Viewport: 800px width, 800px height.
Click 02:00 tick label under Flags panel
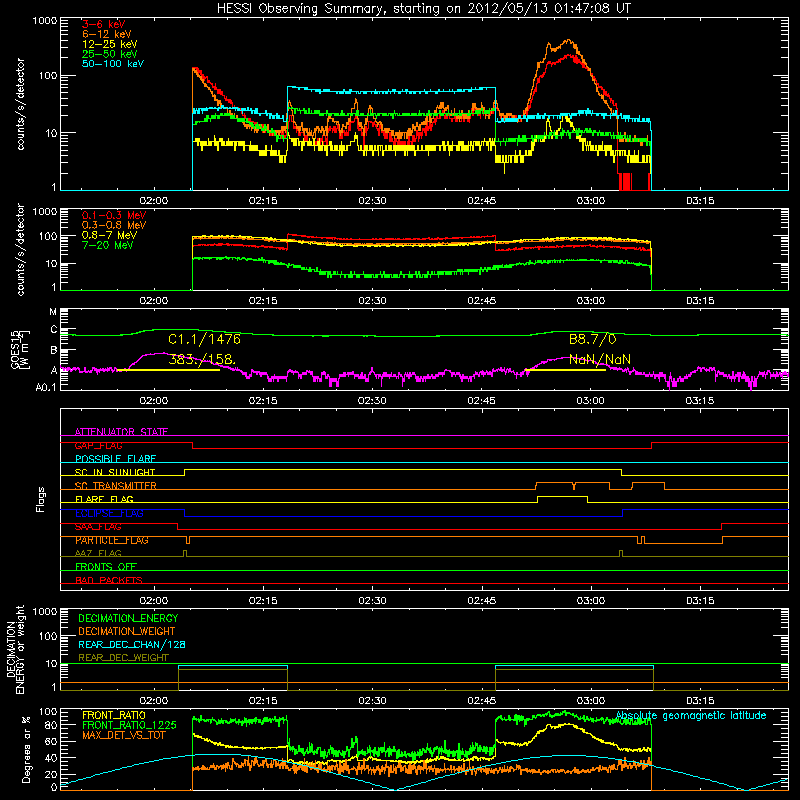[x=154, y=601]
